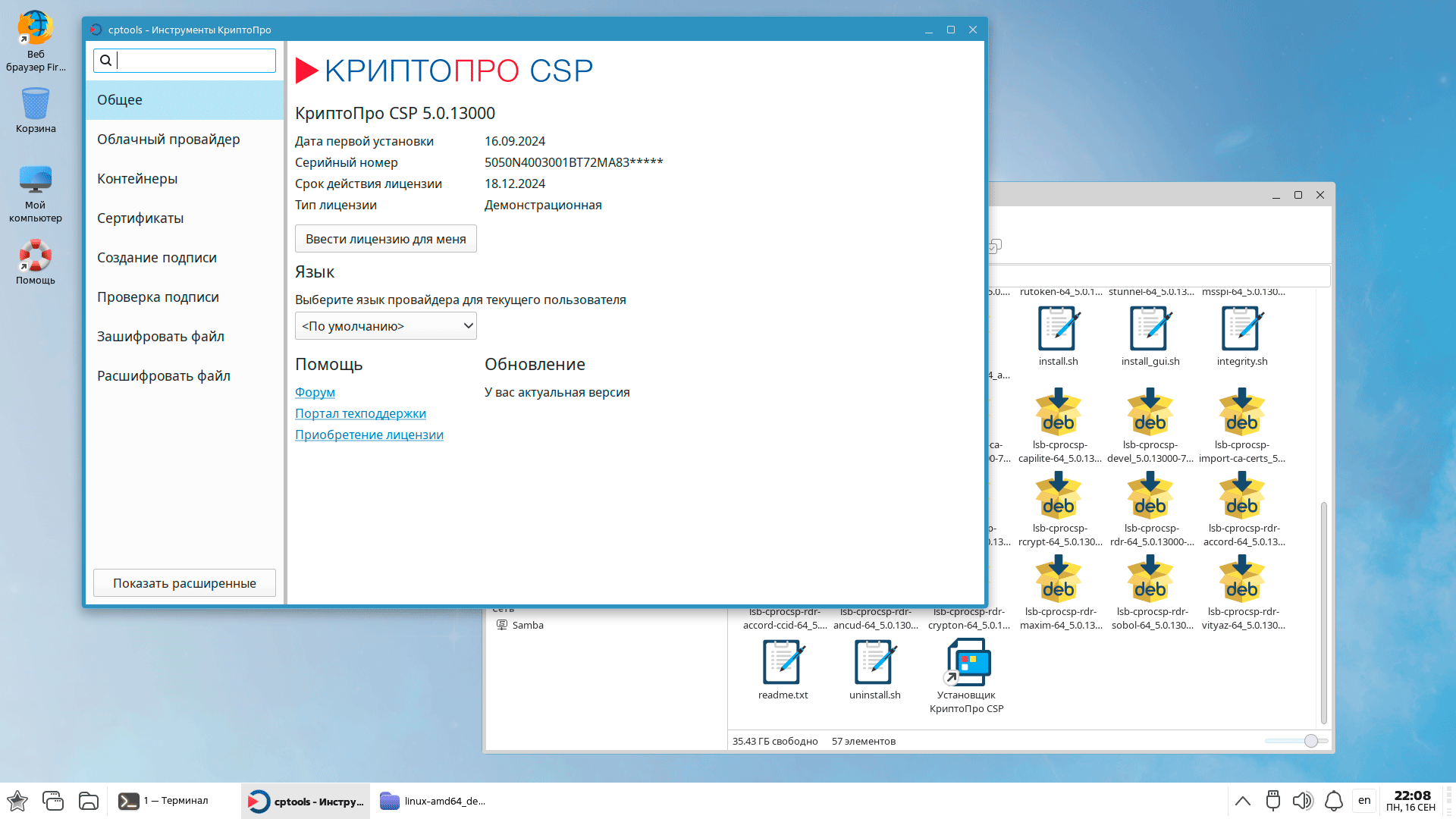Open the language dropdown <По умолчанию>
Image resolution: width=1456 pixels, height=819 pixels.
pyautogui.click(x=385, y=326)
